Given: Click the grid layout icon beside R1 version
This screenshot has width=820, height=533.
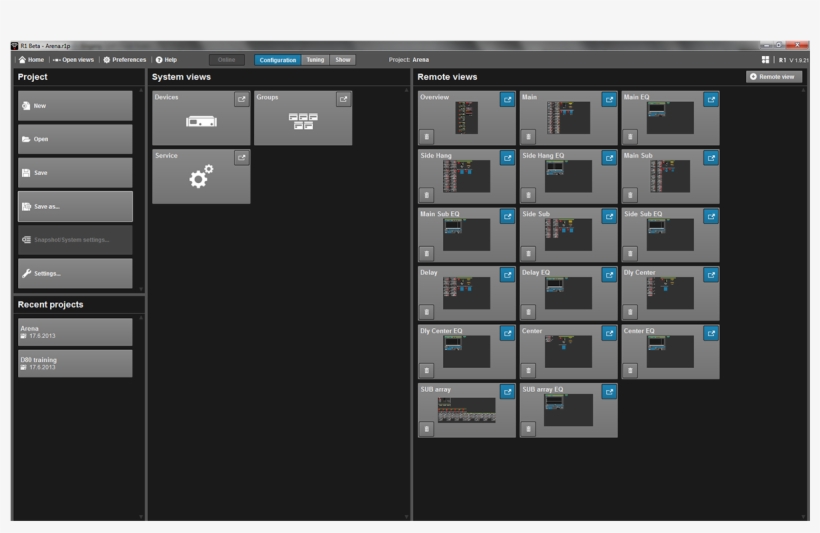Looking at the screenshot, I should point(766,60).
